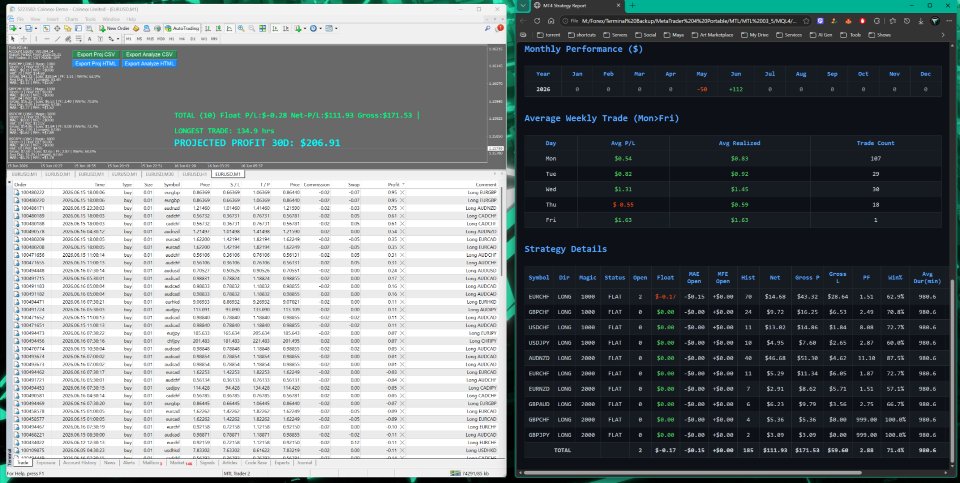Pick the Vertical Line drawing tool
This screenshot has height=483, width=960.
pos(36,39)
